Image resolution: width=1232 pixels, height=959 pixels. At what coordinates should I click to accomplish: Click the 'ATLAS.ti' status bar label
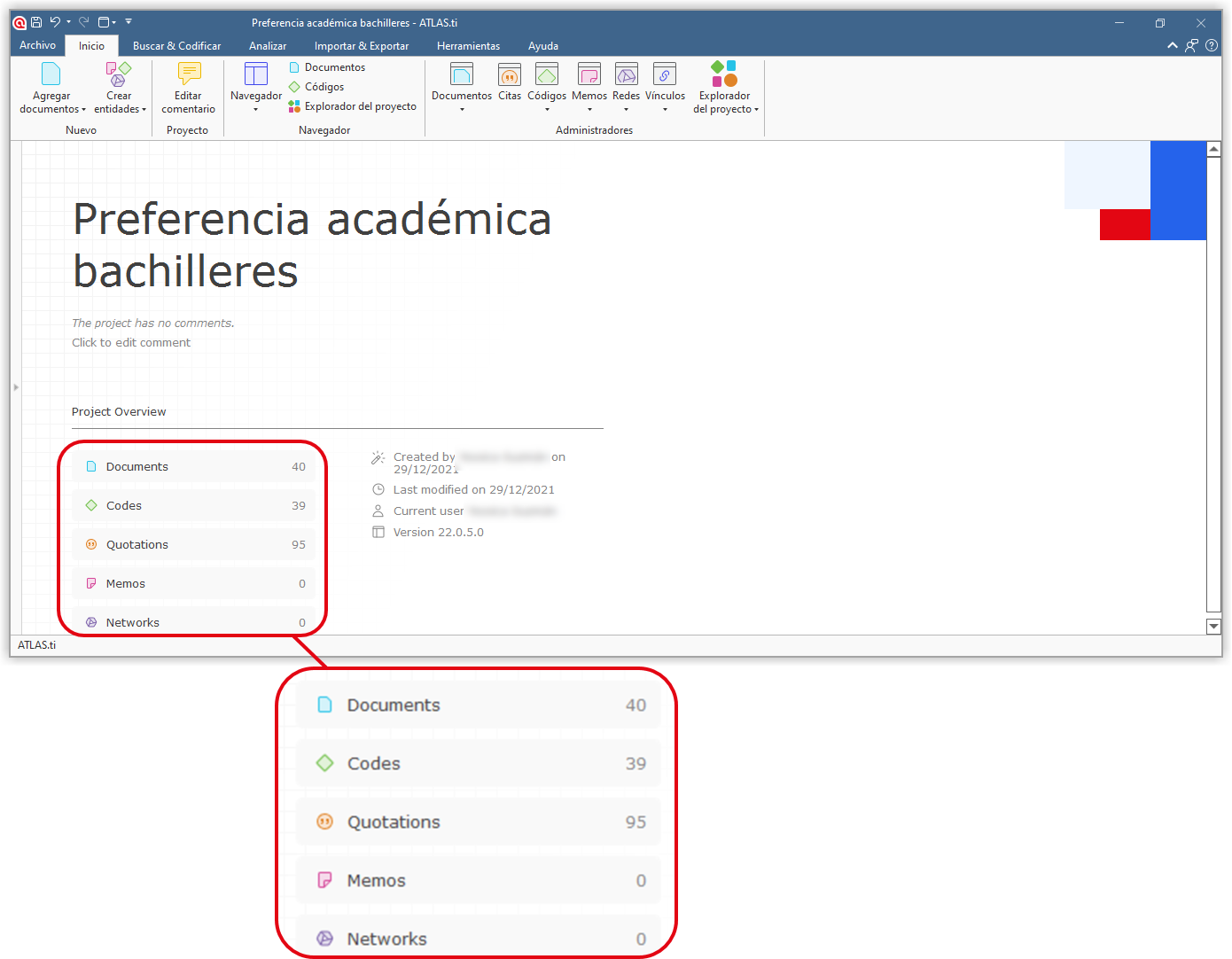(x=37, y=645)
